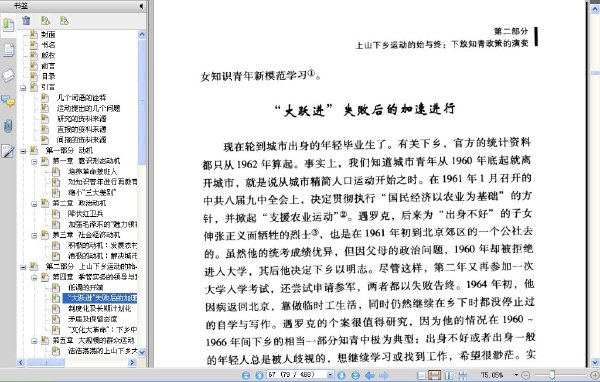Click the first add-bookmark icon beside trash
600x382 pixels.
[x=45, y=20]
